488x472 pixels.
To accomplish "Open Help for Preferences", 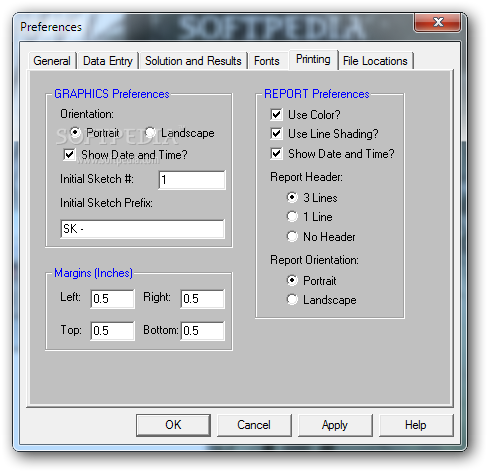I will 416,425.
